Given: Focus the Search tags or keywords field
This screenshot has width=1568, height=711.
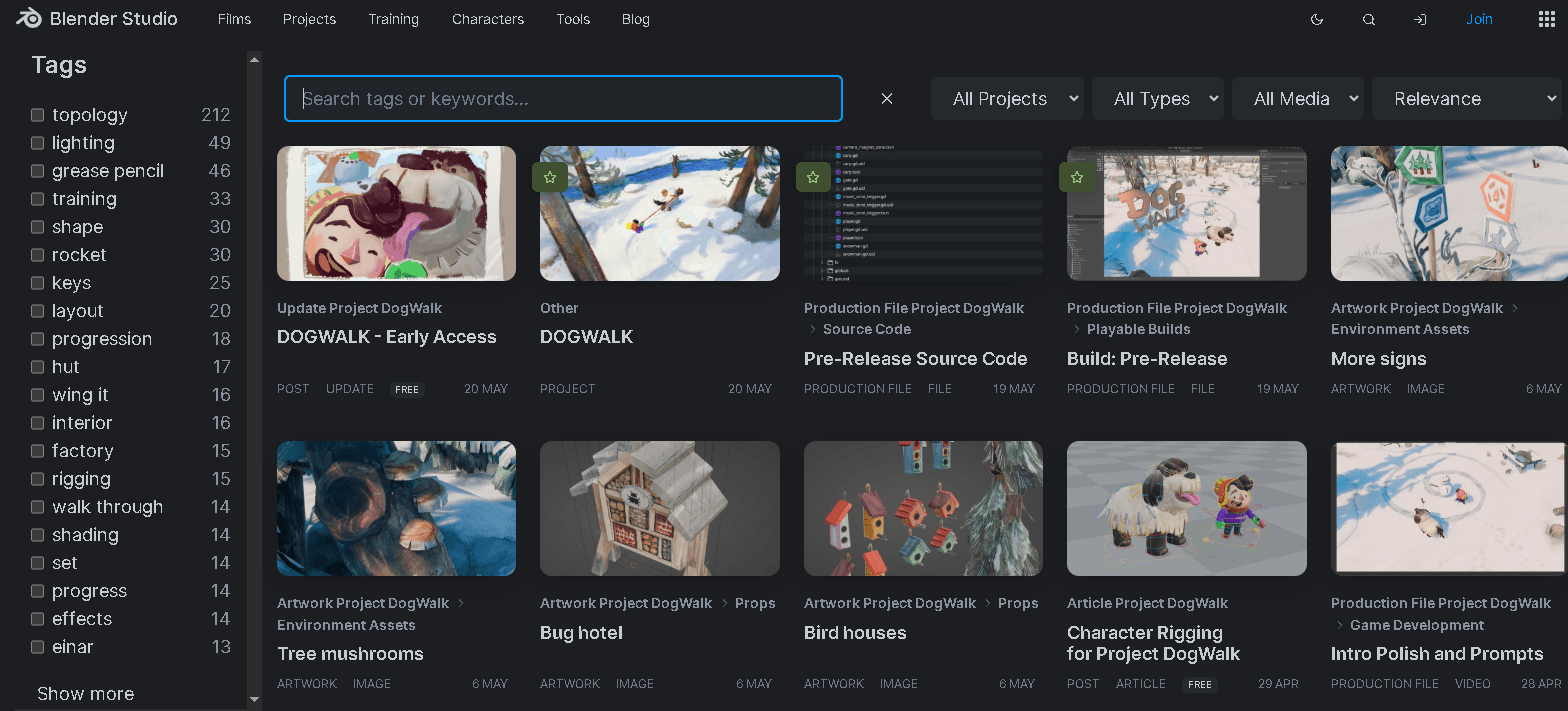Looking at the screenshot, I should point(564,99).
